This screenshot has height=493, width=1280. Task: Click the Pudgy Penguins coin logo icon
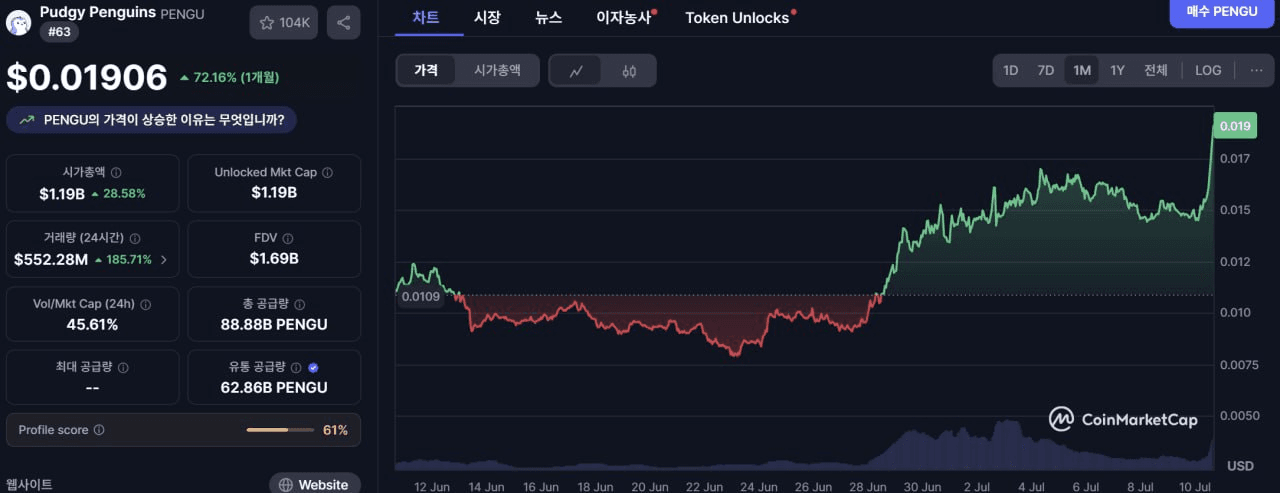(19, 22)
